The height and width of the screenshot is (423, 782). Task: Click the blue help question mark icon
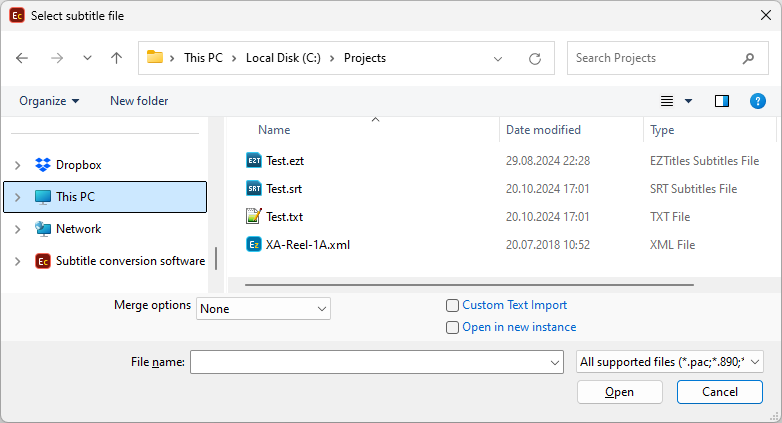757,101
